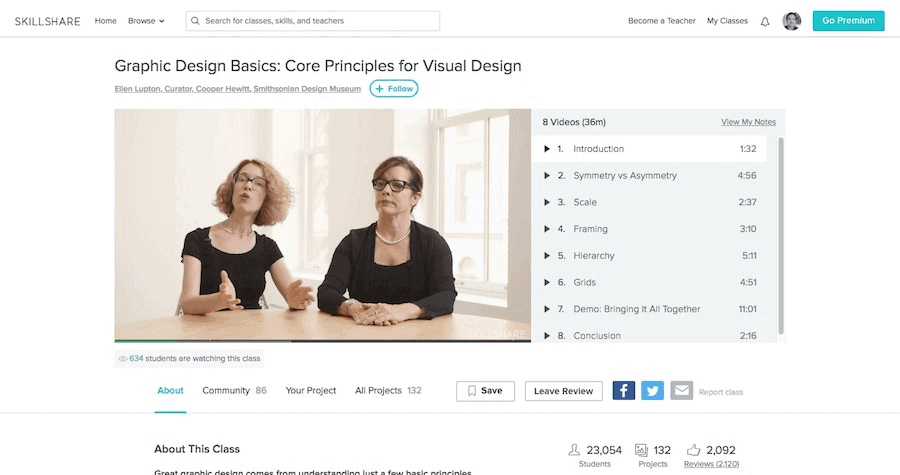The width and height of the screenshot is (900, 475).
Task: Click the notifications bell icon
Action: coord(765,21)
